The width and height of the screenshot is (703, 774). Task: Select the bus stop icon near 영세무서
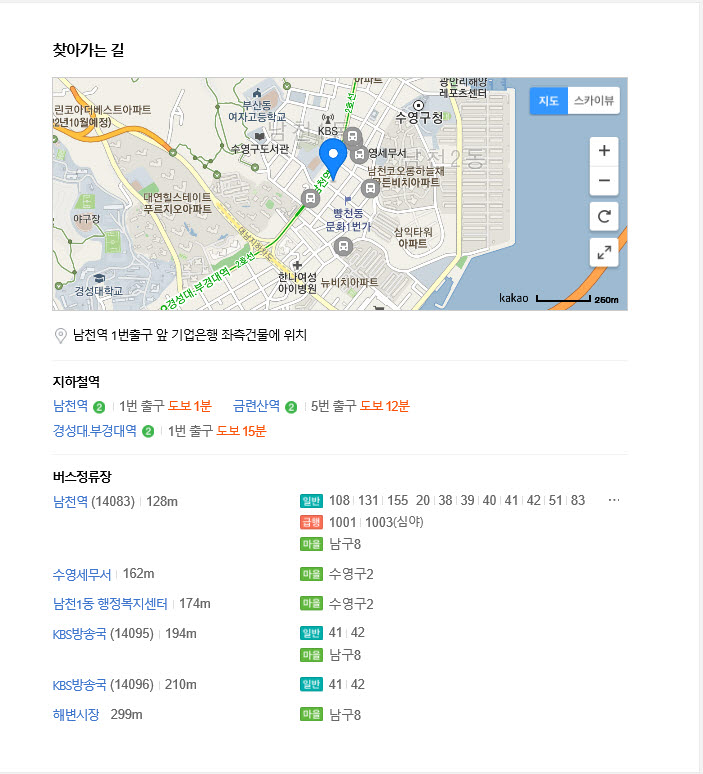359,155
